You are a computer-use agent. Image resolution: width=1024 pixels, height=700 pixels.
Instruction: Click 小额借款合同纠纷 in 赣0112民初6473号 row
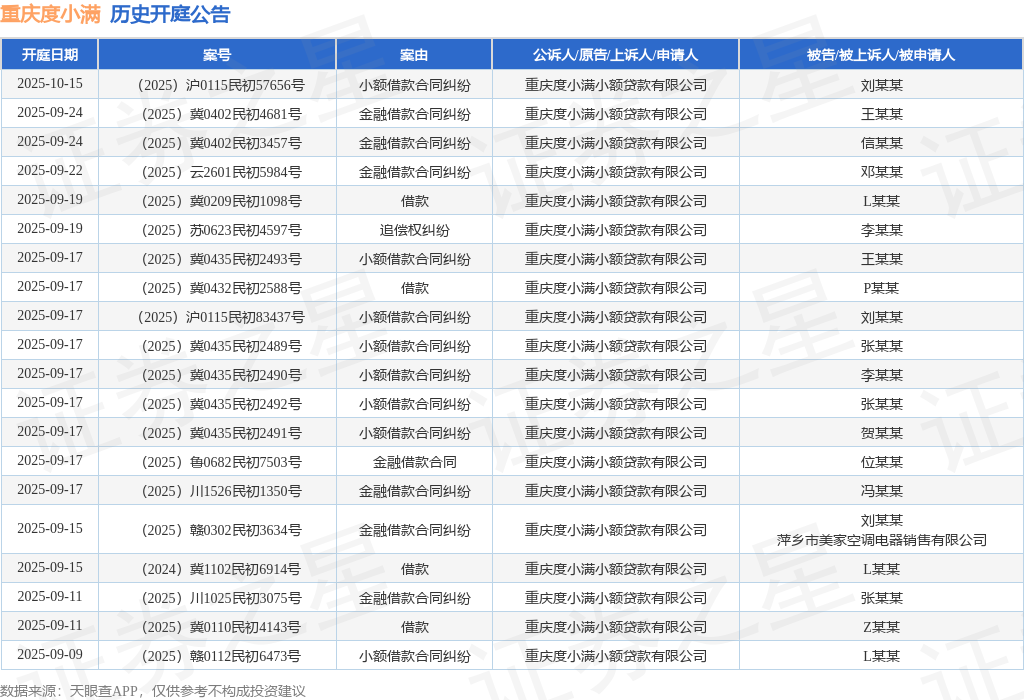tap(415, 656)
